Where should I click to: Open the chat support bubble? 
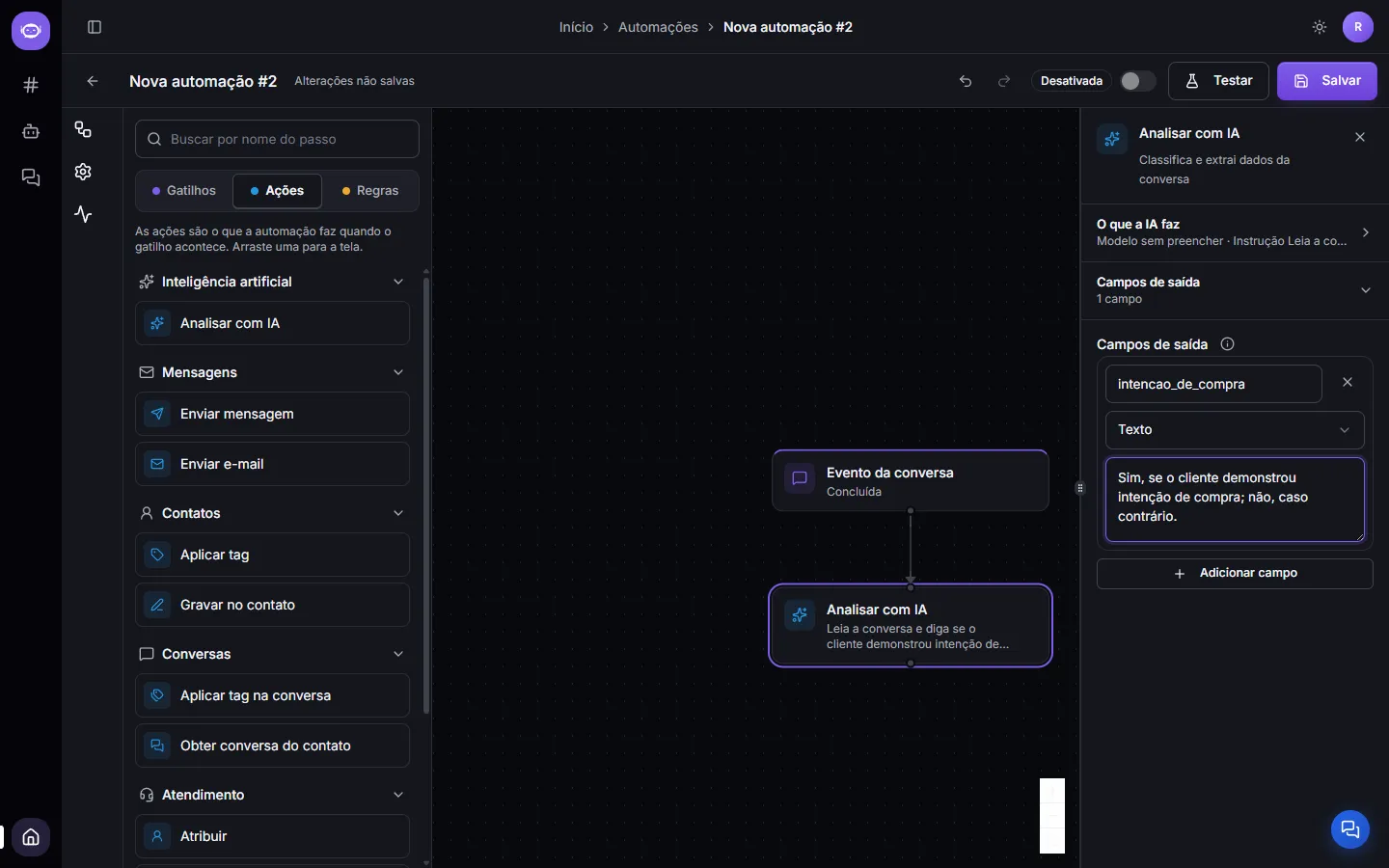tap(1350, 829)
